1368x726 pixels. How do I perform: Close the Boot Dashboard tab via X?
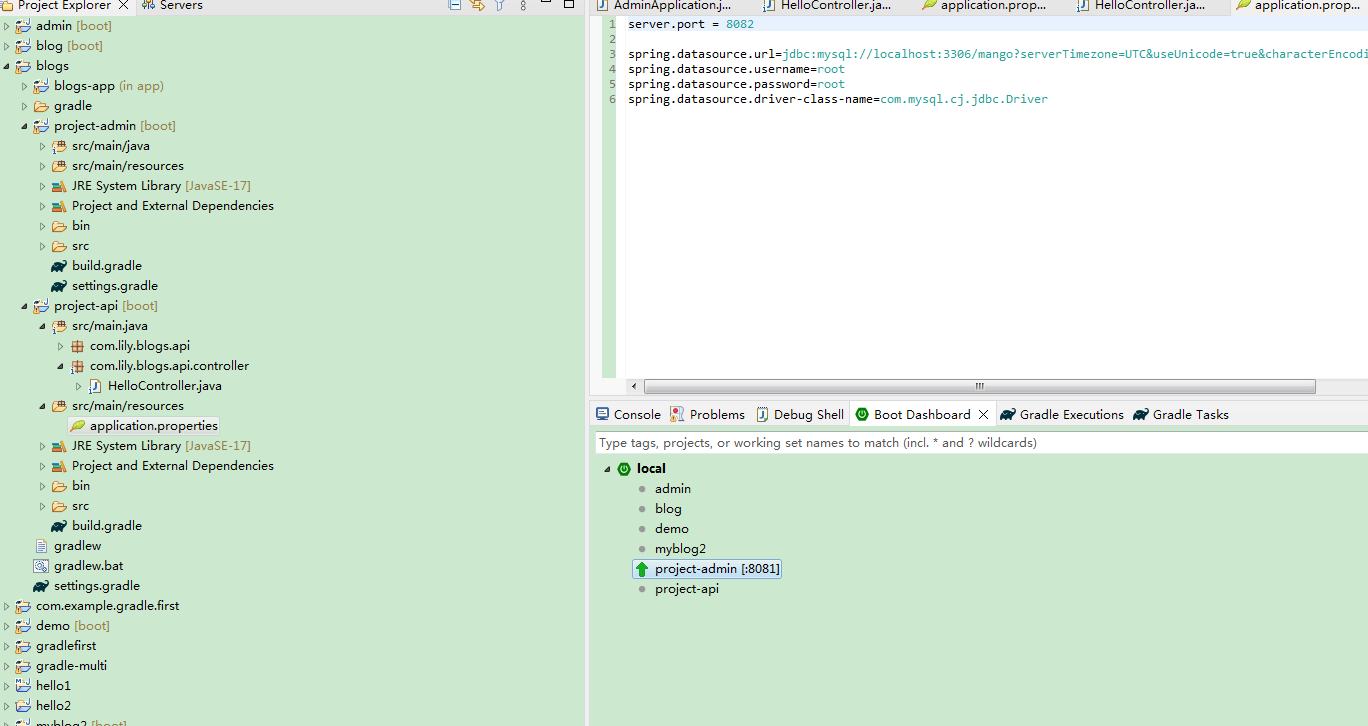click(x=983, y=414)
